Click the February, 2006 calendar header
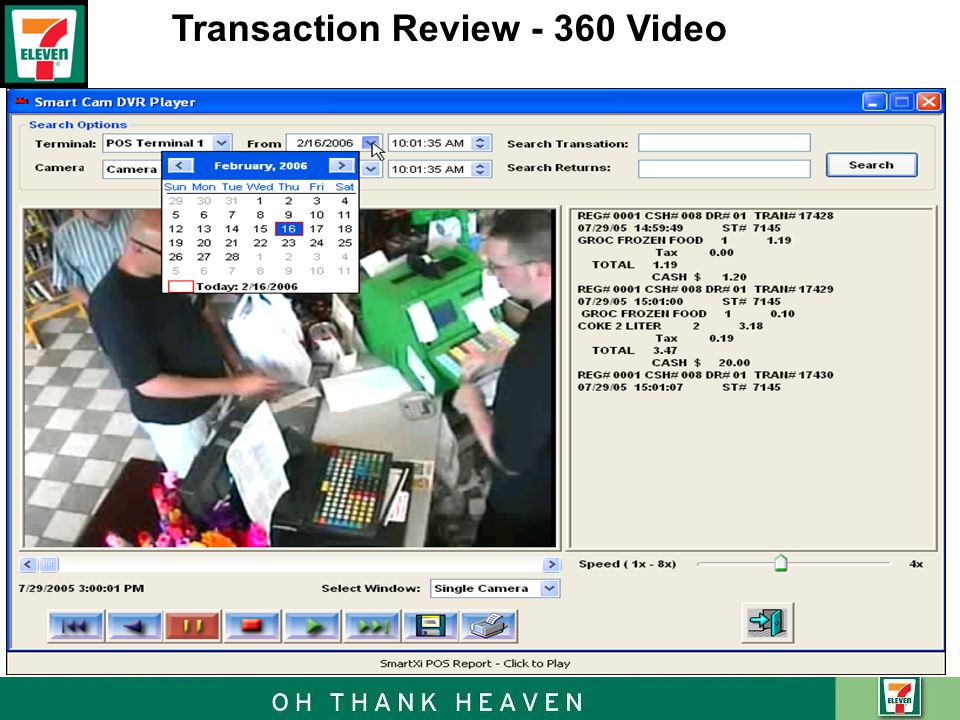The height and width of the screenshot is (720, 960). coord(261,166)
